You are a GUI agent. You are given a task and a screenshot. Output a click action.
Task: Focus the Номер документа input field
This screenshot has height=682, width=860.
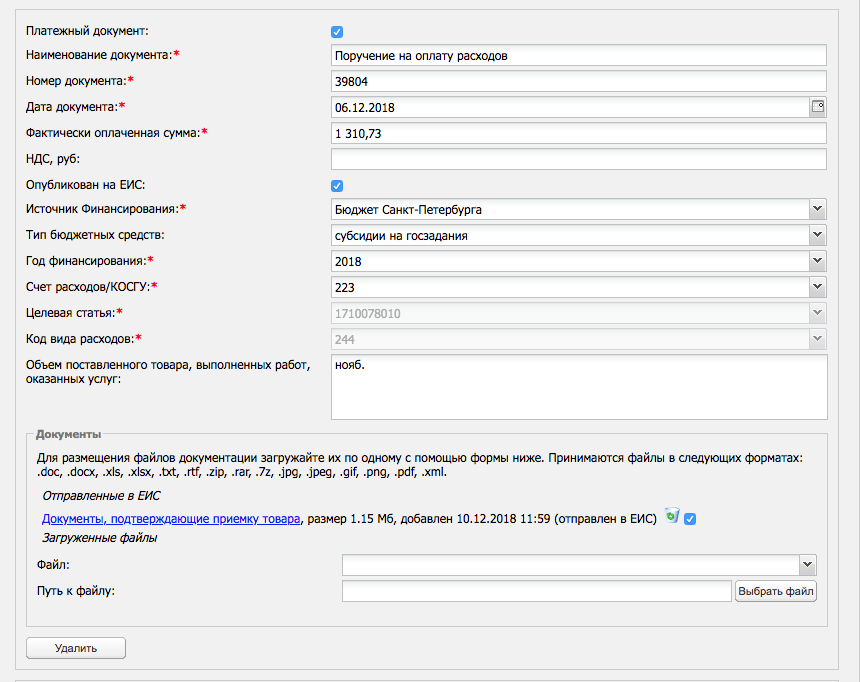(578, 82)
